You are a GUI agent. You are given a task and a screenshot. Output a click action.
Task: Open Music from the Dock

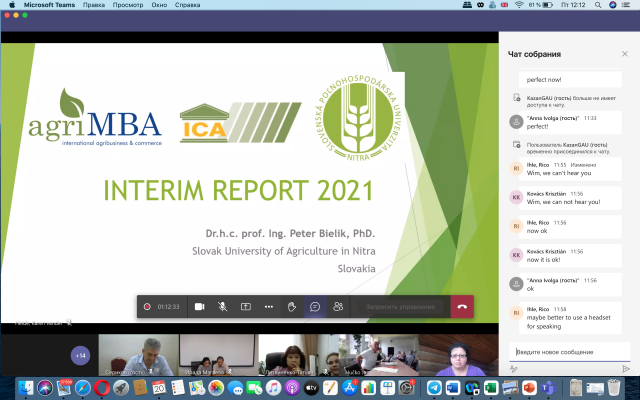(273, 388)
